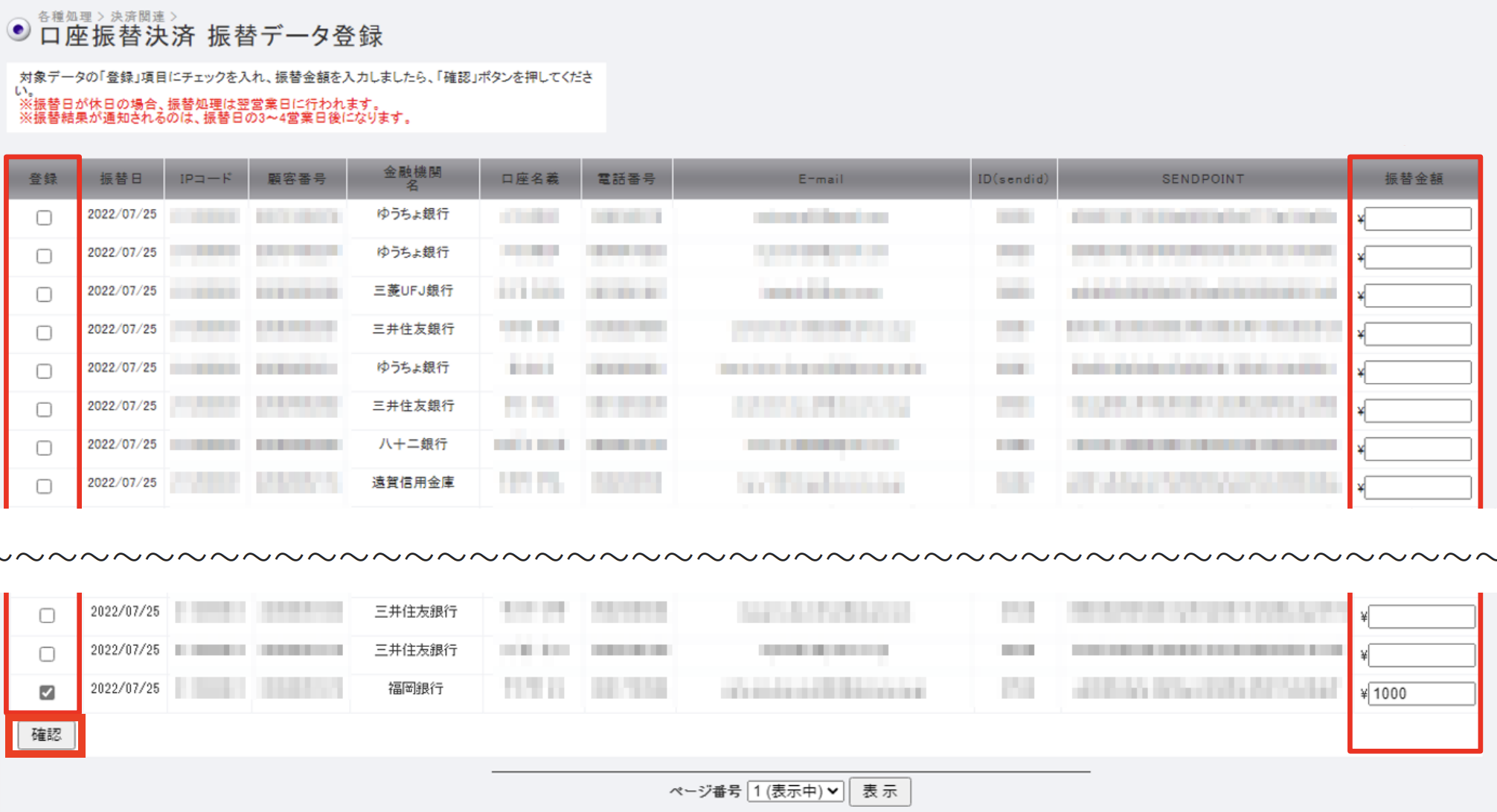Focus the 振替金額 field for 遠賀信用金庫 row

(x=1417, y=487)
